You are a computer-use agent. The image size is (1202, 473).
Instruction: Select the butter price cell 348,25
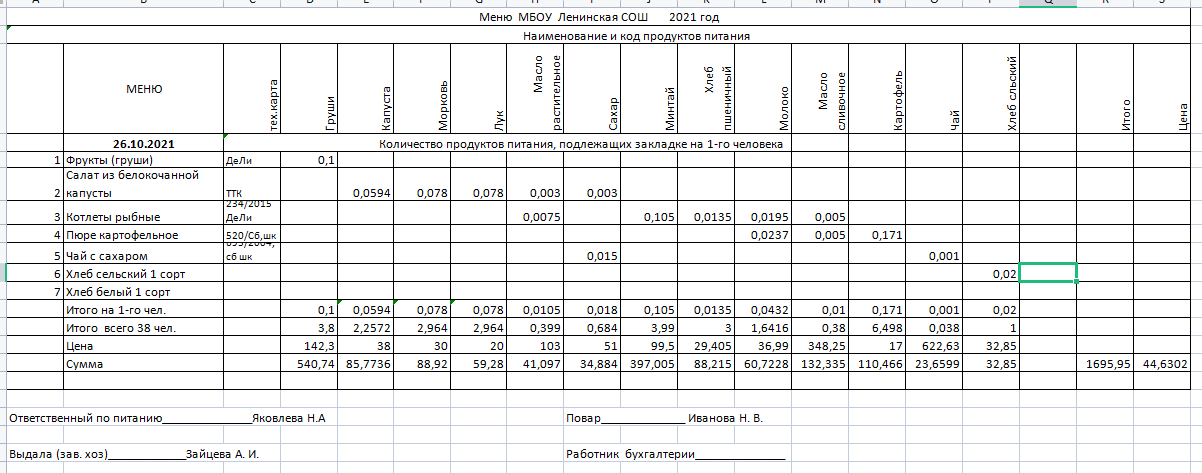click(x=820, y=346)
